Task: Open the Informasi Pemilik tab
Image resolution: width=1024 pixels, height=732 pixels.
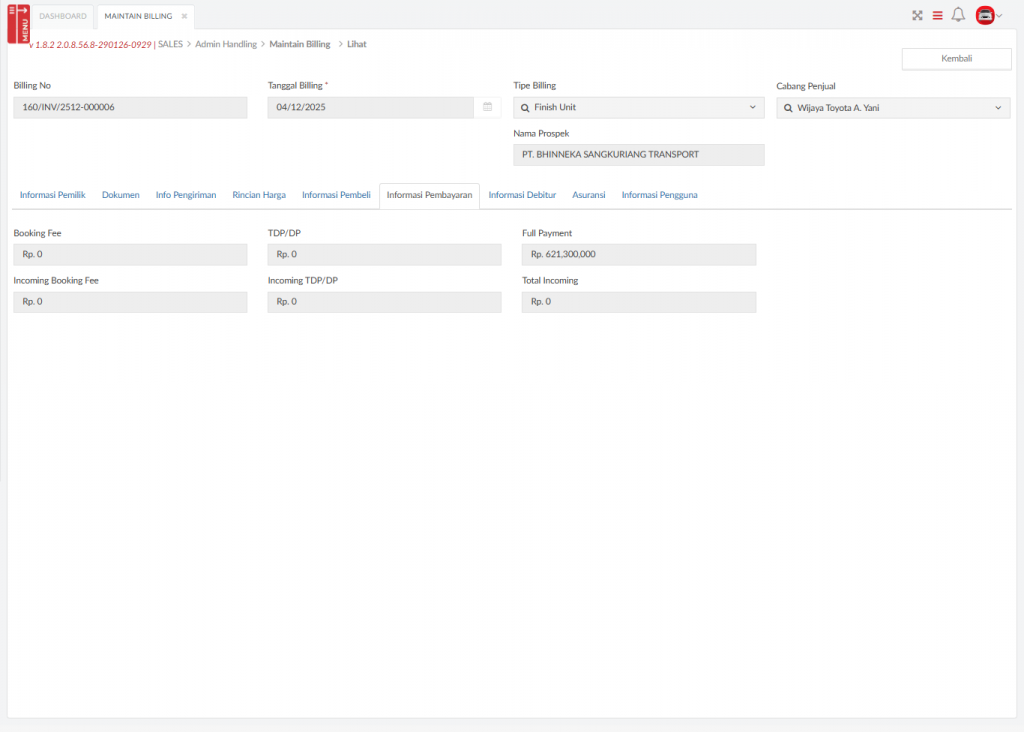Action: click(52, 195)
